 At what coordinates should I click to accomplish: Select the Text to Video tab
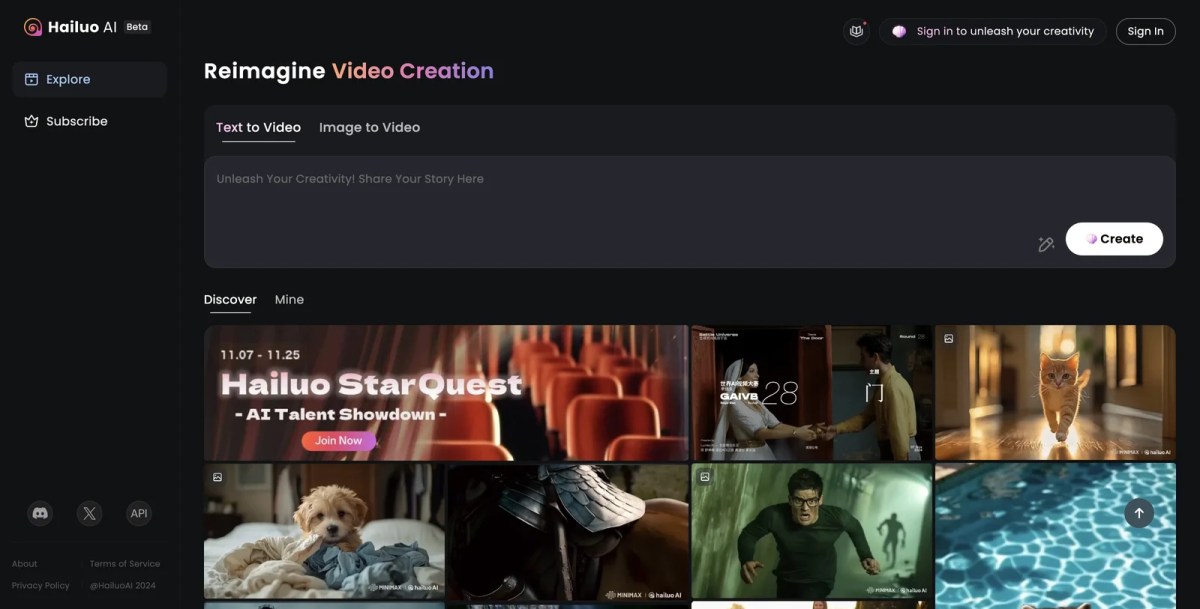click(257, 127)
